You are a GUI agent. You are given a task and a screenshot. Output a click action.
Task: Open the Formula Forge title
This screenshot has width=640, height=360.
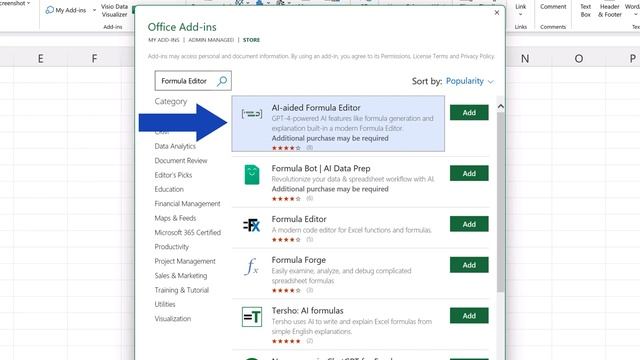click(298, 260)
